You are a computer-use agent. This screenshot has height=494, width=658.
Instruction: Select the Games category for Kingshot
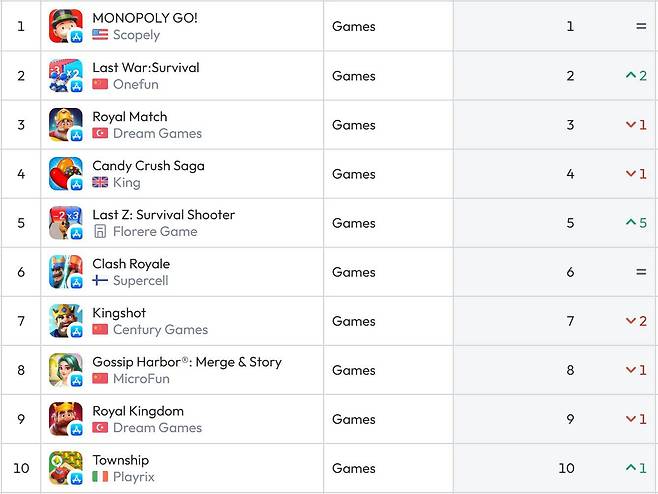coord(354,321)
